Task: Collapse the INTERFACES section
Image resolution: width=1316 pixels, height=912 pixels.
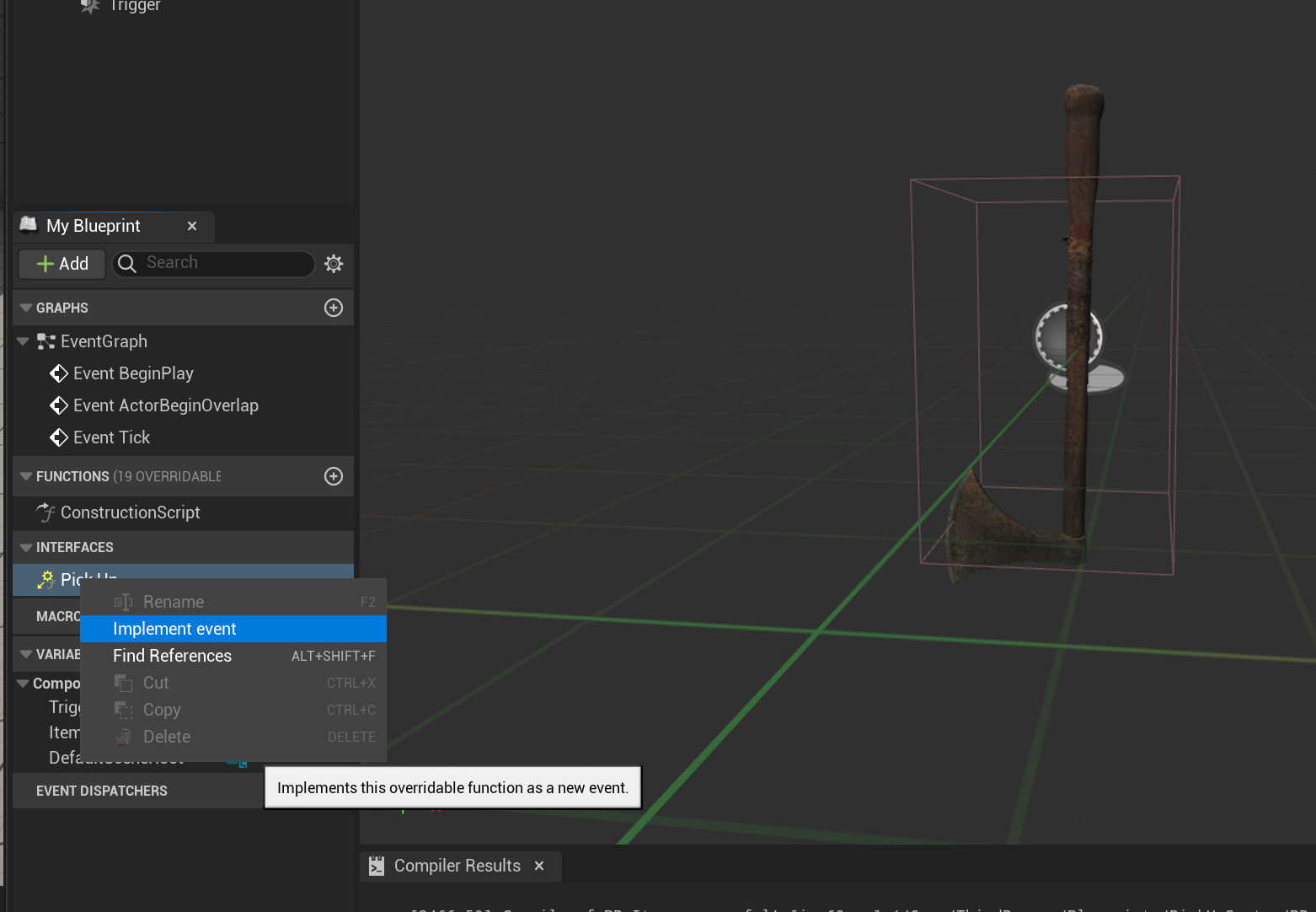Action: 25,547
